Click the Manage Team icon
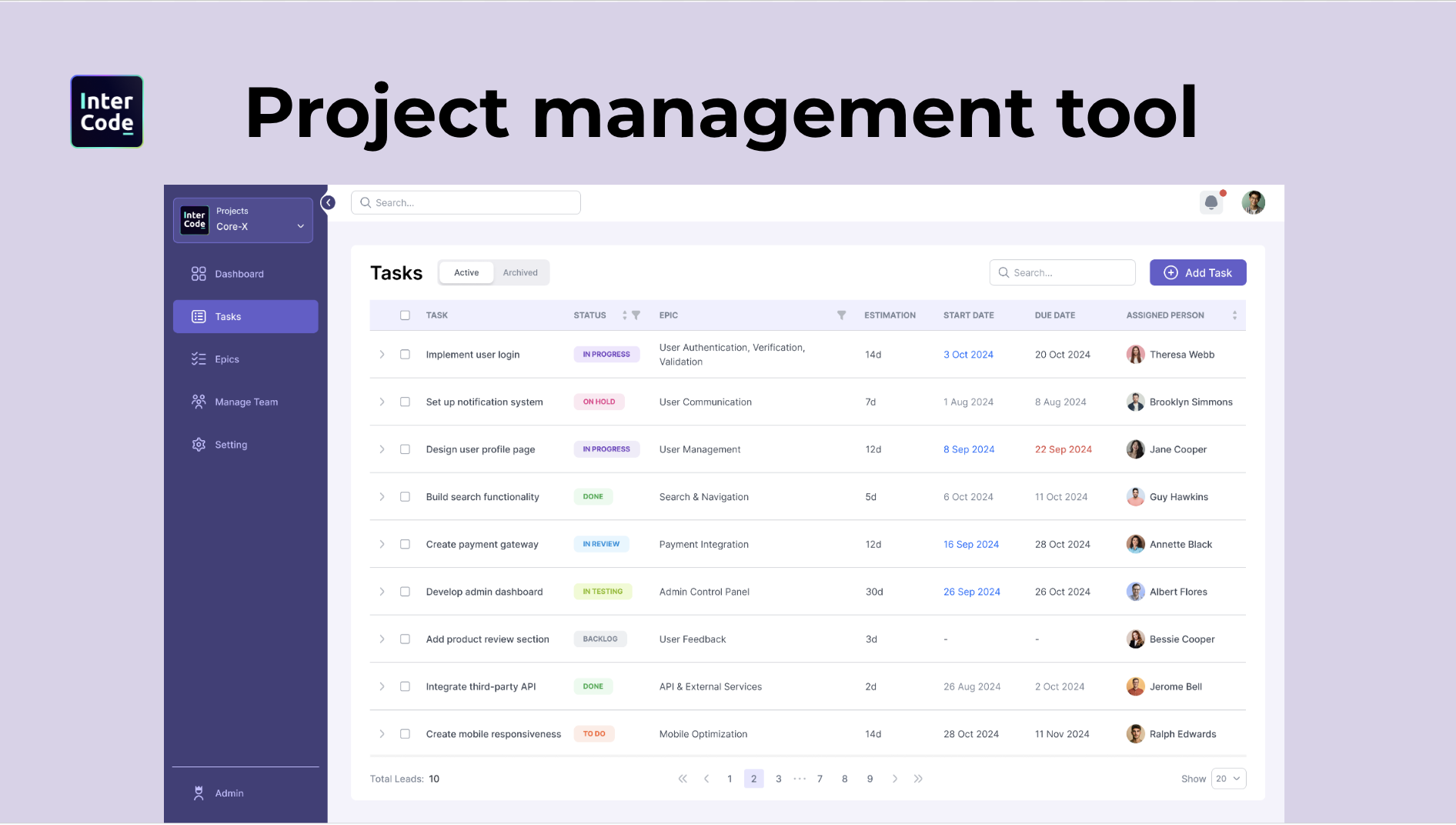Image resolution: width=1456 pixels, height=825 pixels. pos(199,401)
